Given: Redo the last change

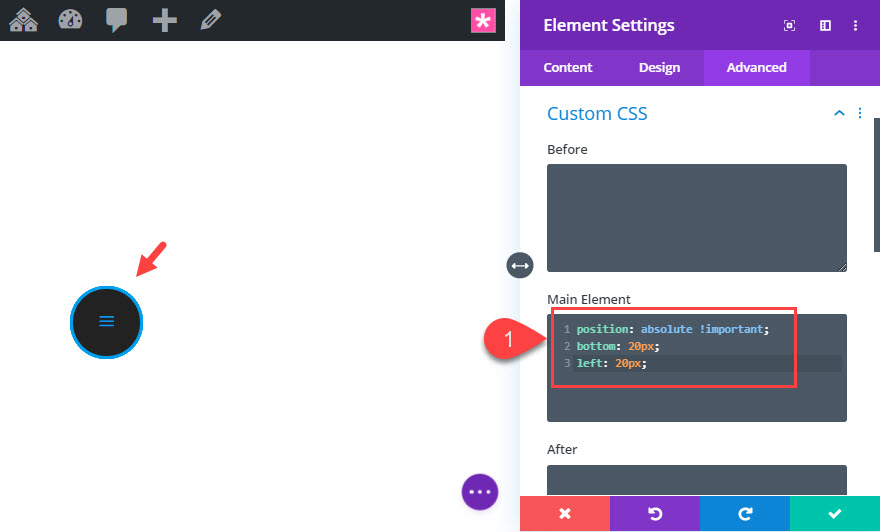Looking at the screenshot, I should (x=745, y=513).
